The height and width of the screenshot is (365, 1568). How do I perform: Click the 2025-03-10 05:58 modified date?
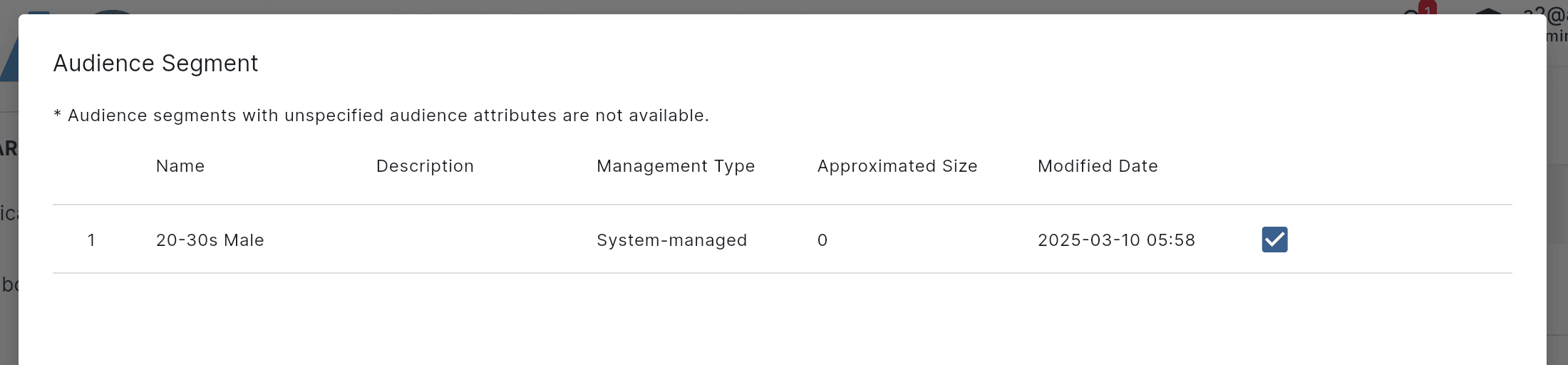[1116, 240]
